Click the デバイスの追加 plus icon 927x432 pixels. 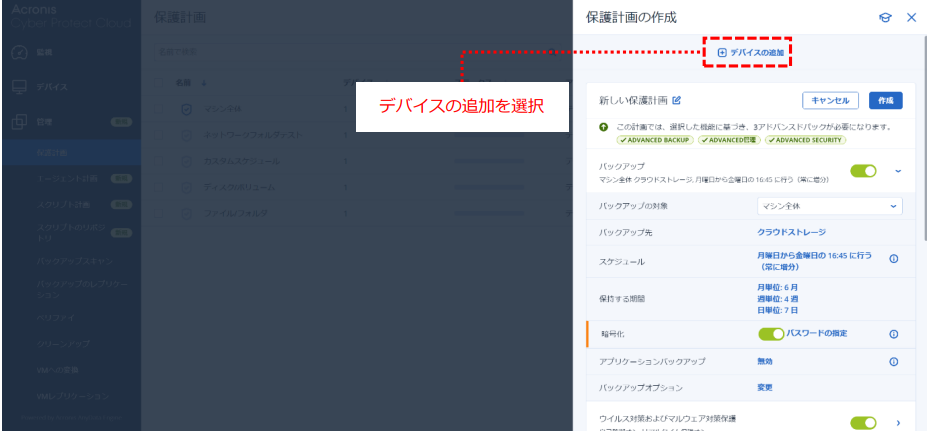pyautogui.click(x=722, y=52)
